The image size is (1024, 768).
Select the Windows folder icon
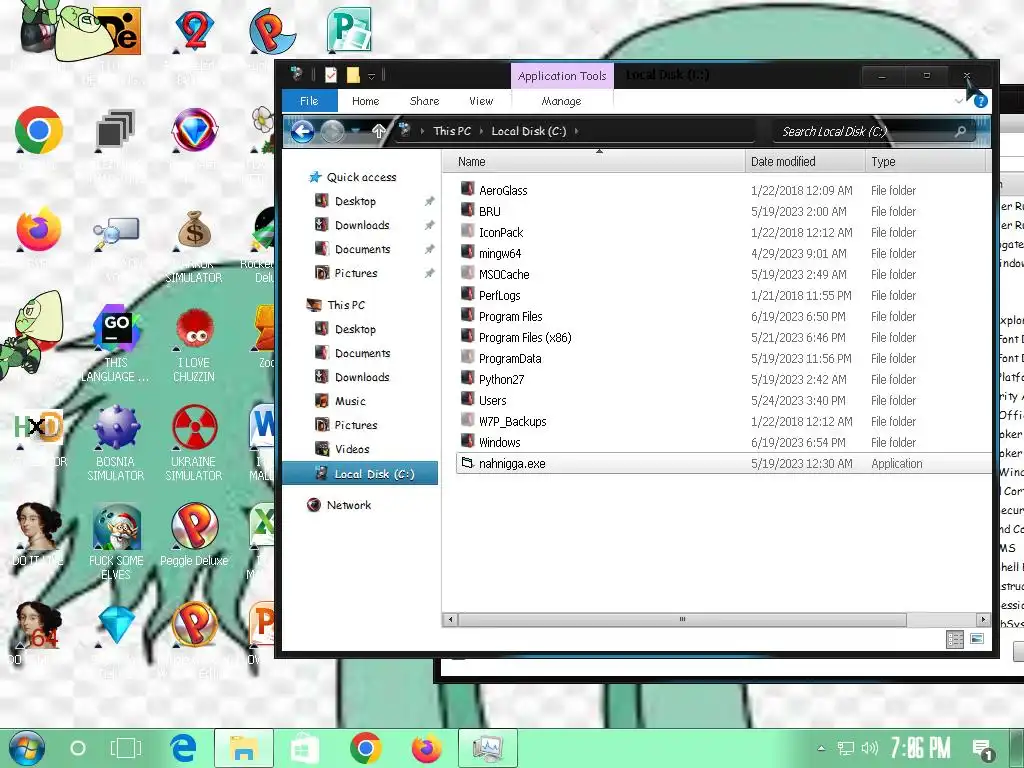coord(467,441)
